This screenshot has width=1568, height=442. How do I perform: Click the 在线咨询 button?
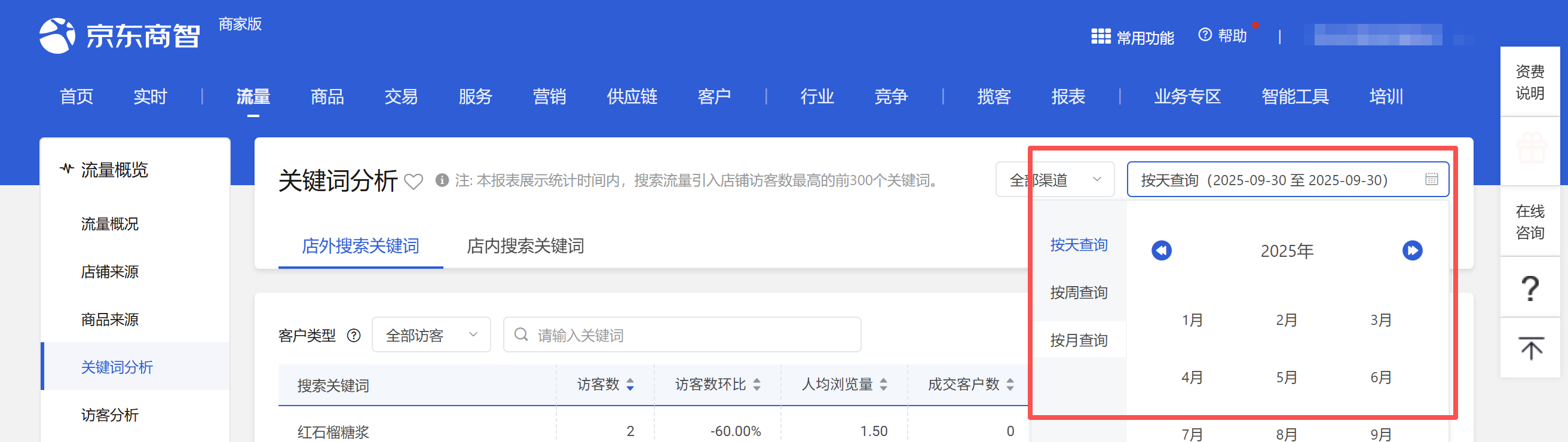1530,222
